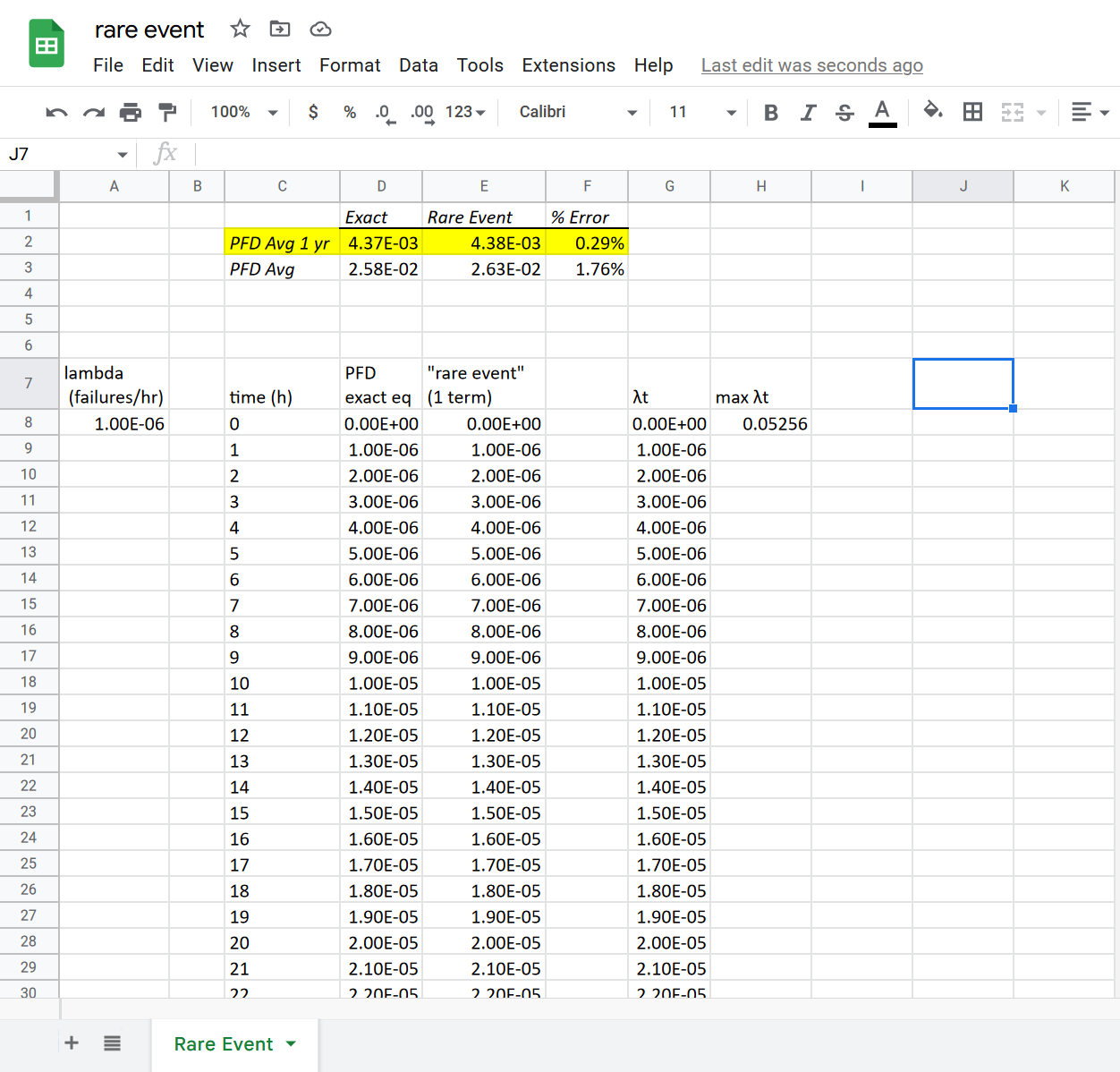Toggle strikethrough formatting

coord(844,112)
